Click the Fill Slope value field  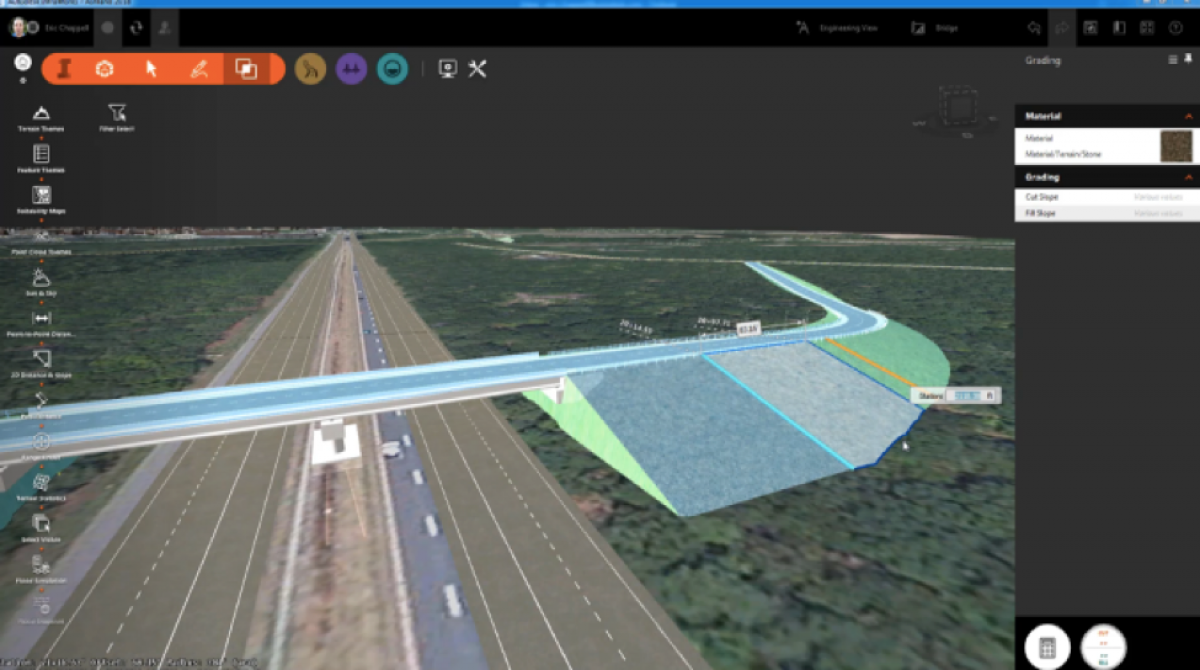click(x=1157, y=213)
